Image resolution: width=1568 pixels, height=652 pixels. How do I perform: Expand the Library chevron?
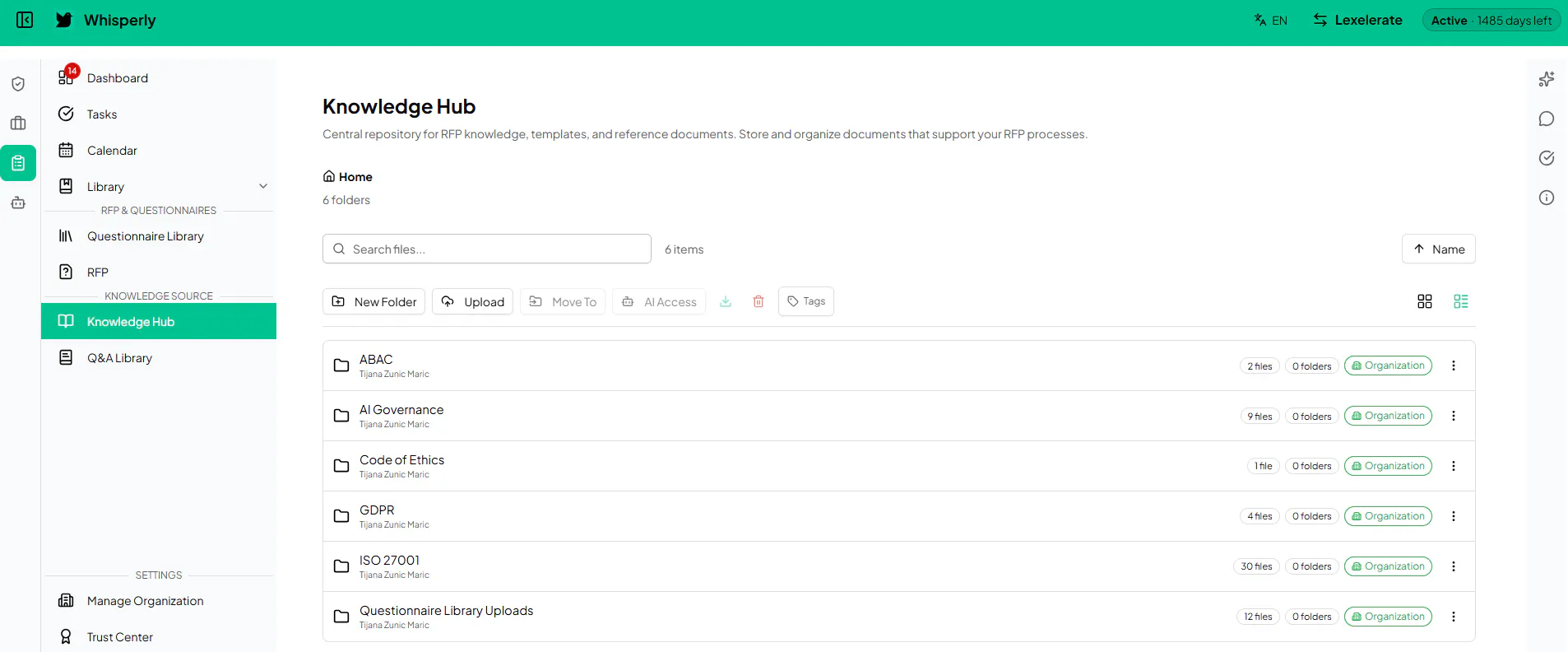(263, 186)
